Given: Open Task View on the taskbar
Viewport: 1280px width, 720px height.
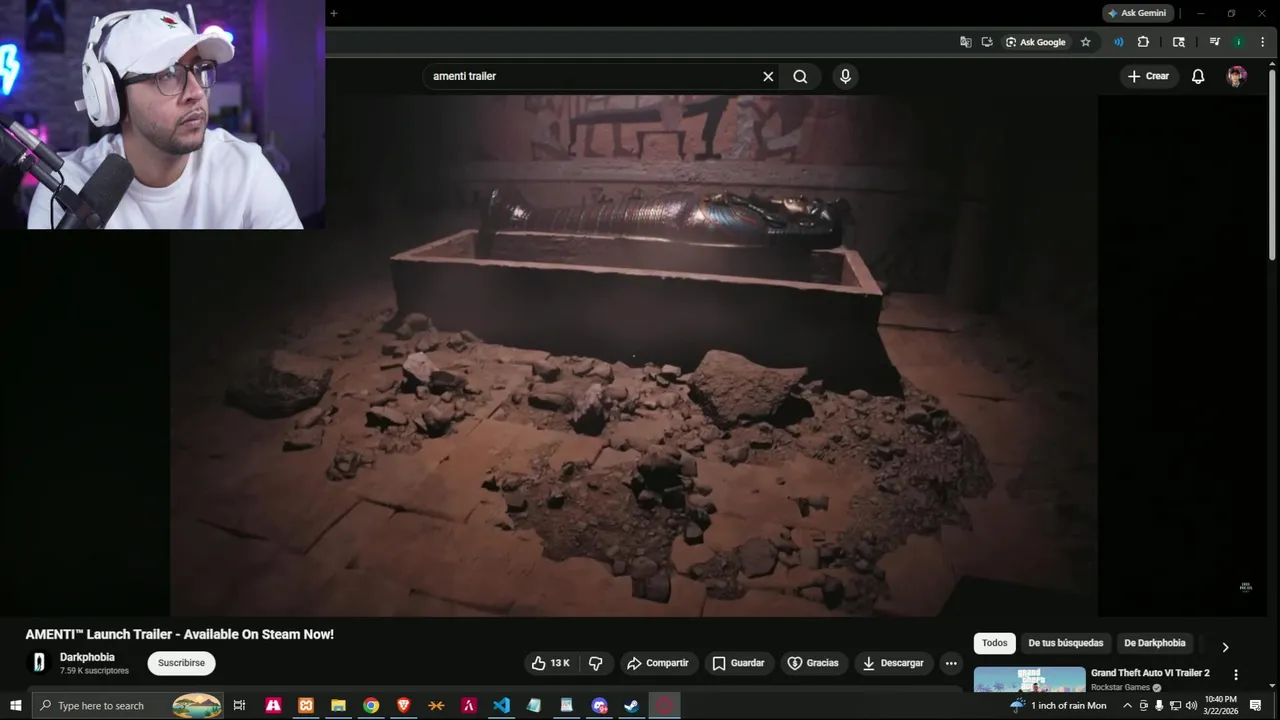Looking at the screenshot, I should click(239, 705).
